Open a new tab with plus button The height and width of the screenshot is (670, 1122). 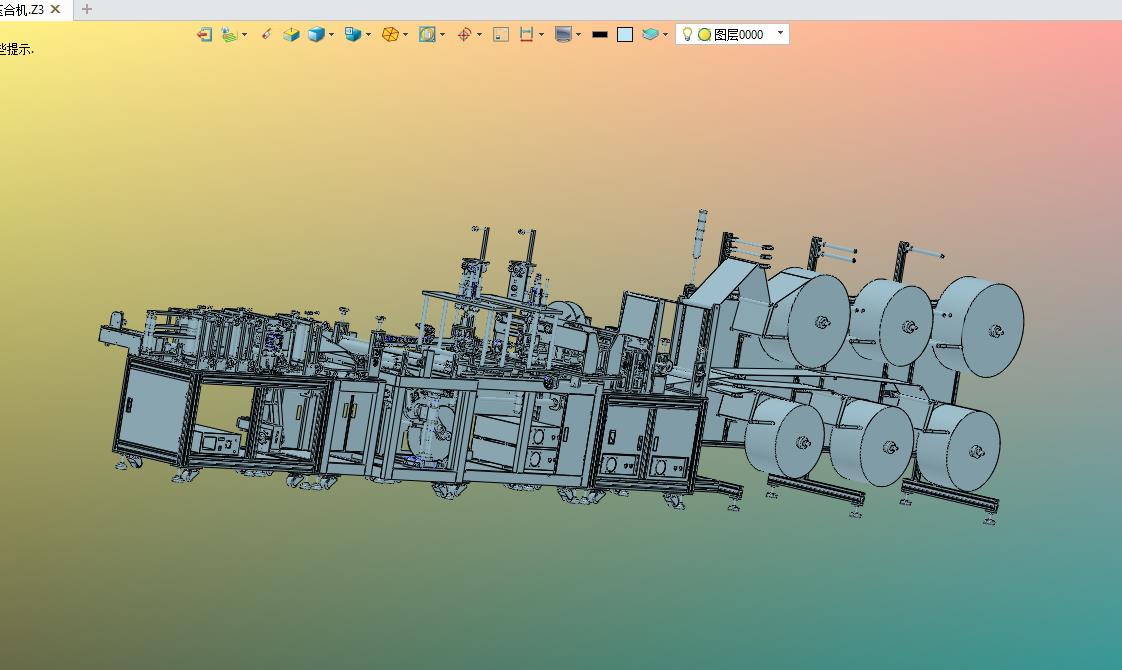[x=87, y=9]
